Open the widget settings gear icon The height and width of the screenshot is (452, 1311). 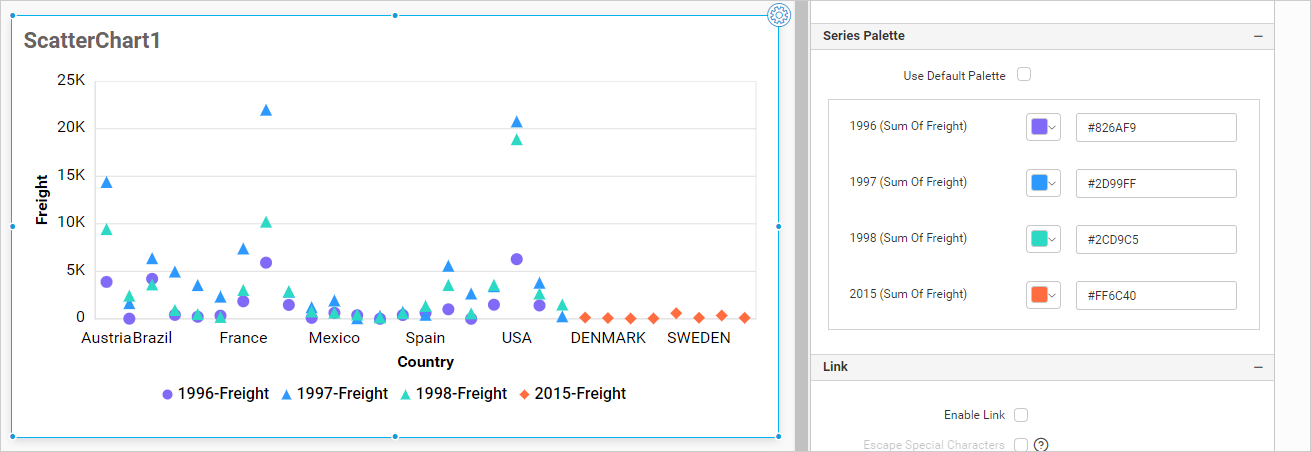pos(779,15)
